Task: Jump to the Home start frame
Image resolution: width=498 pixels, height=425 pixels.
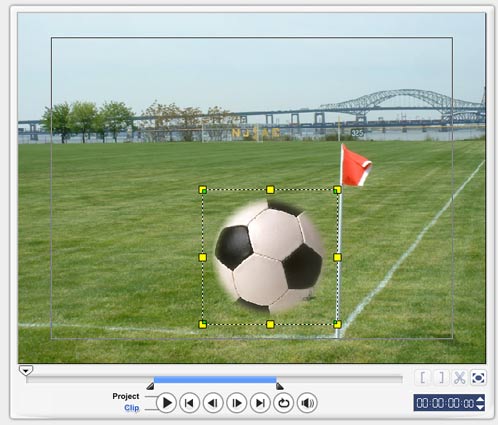Action: pos(189,403)
